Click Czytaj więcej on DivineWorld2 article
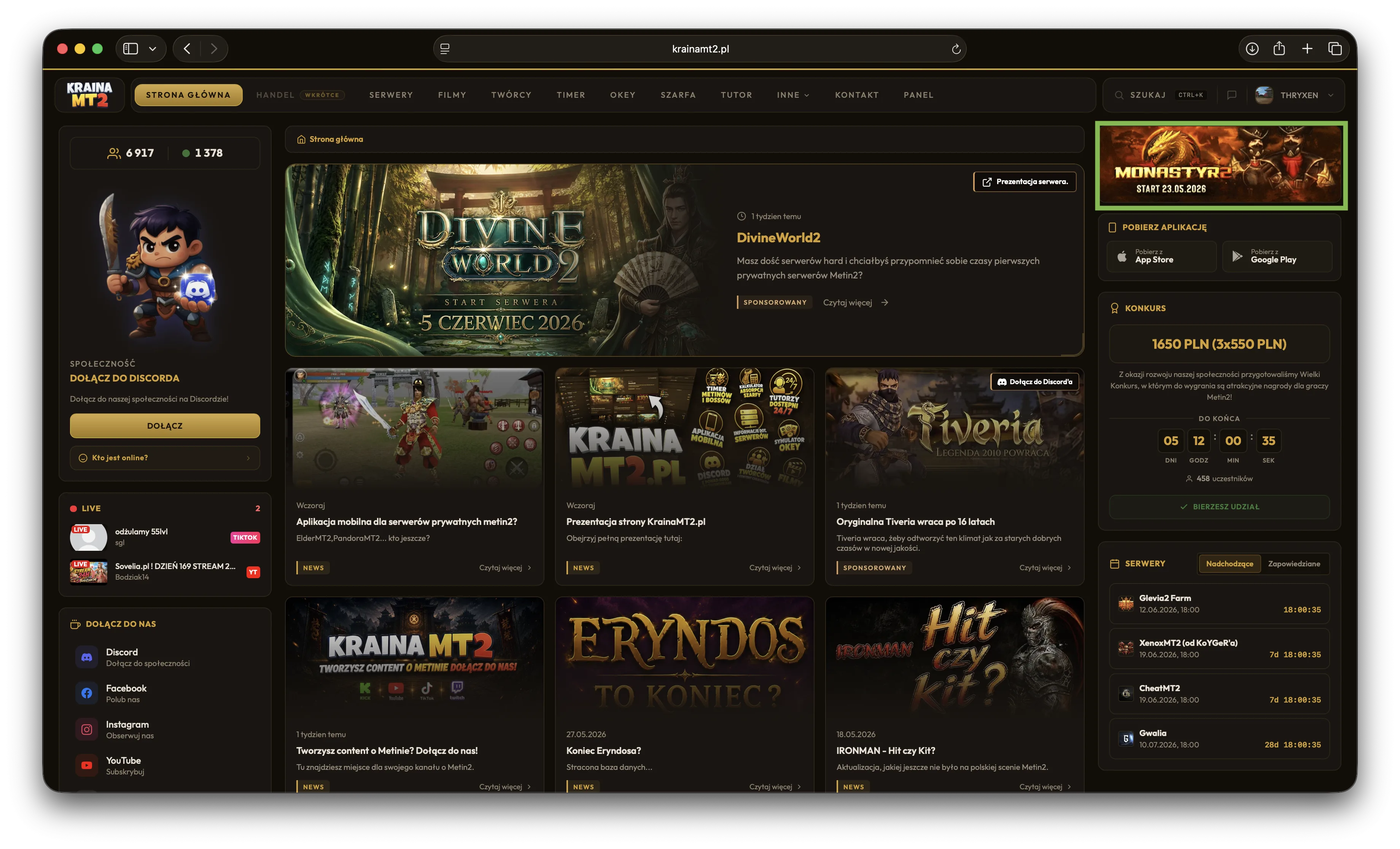 pyautogui.click(x=855, y=302)
